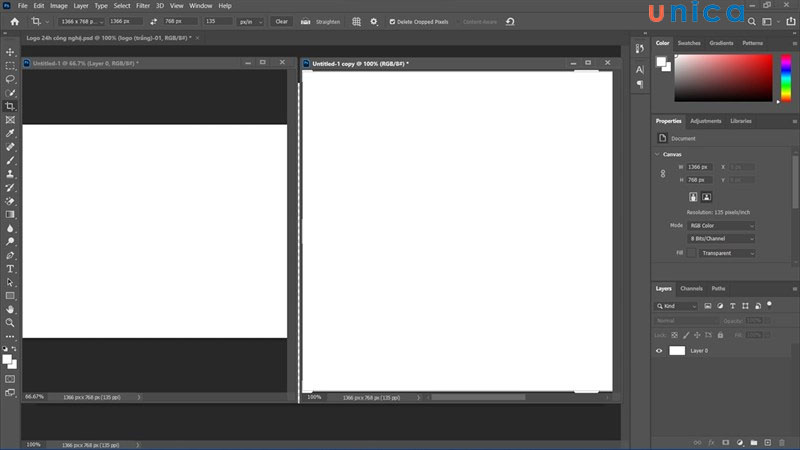Viewport: 800px width, 450px height.
Task: Toggle the layer filter on/off switch
Action: pos(770,303)
